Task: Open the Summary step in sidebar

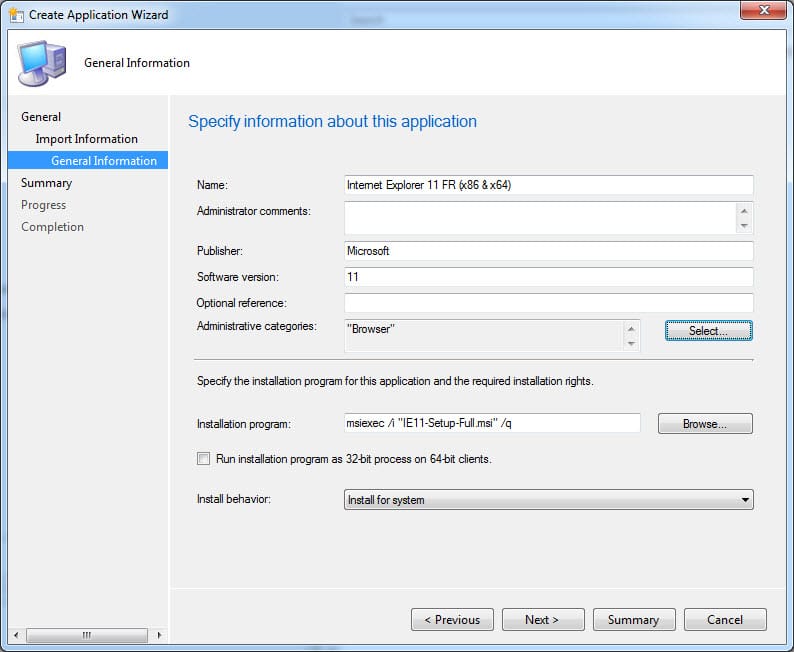Action: [x=47, y=183]
